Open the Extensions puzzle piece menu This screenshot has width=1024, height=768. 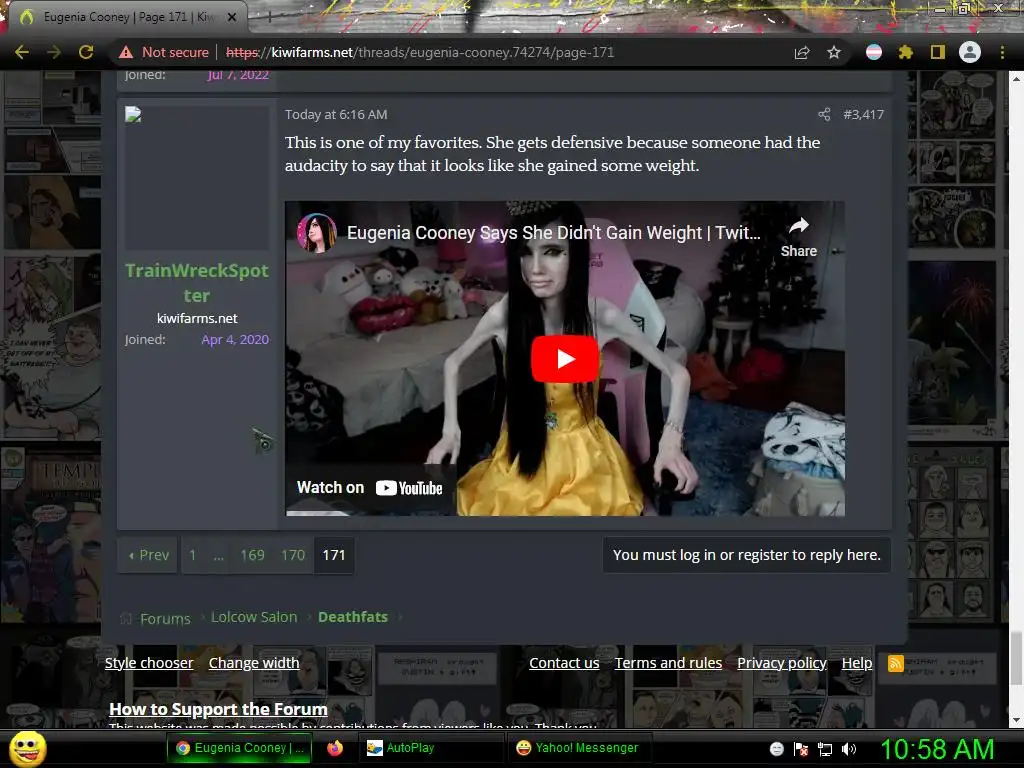click(x=905, y=52)
